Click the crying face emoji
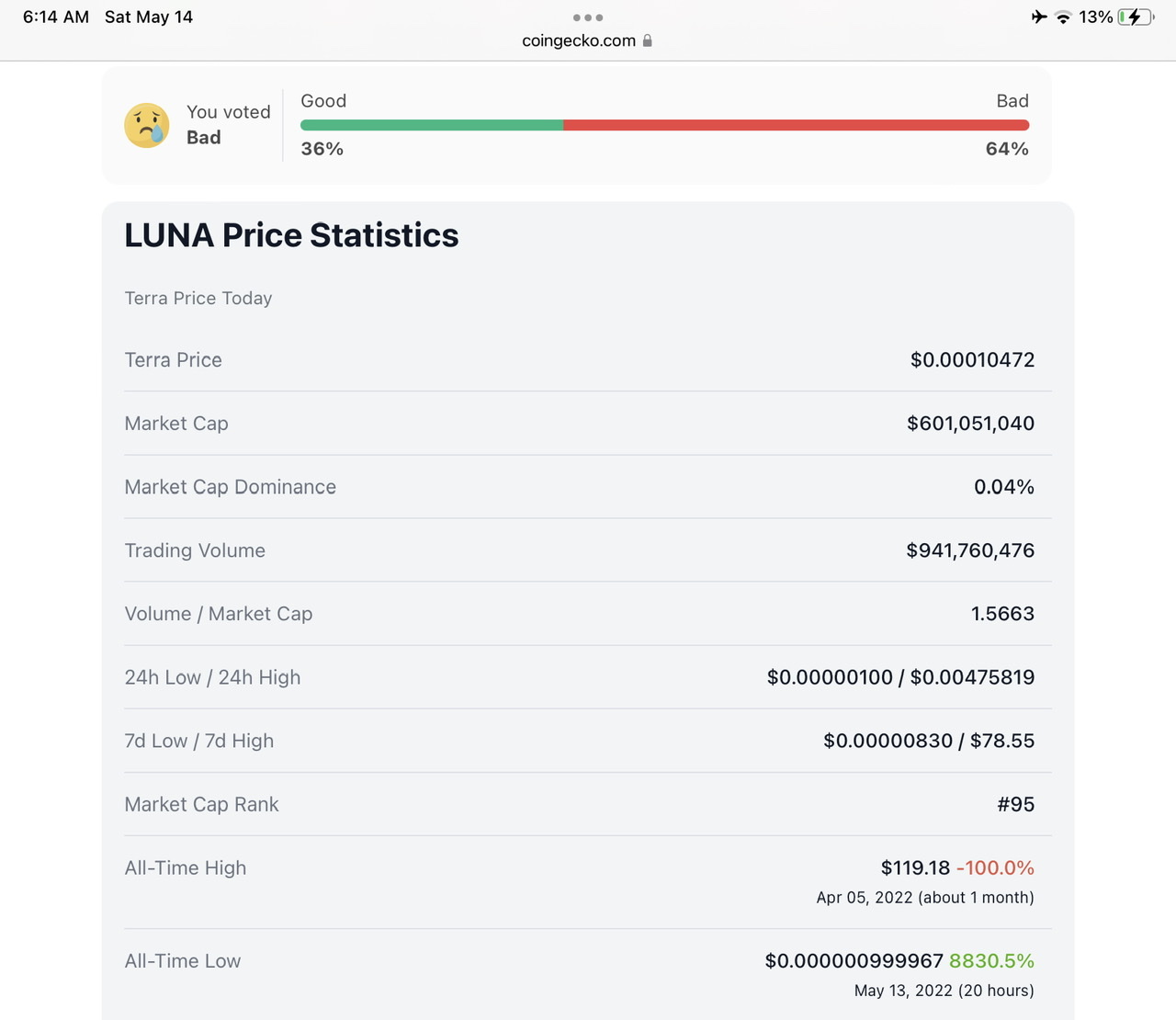1176x1020 pixels. coord(147,126)
